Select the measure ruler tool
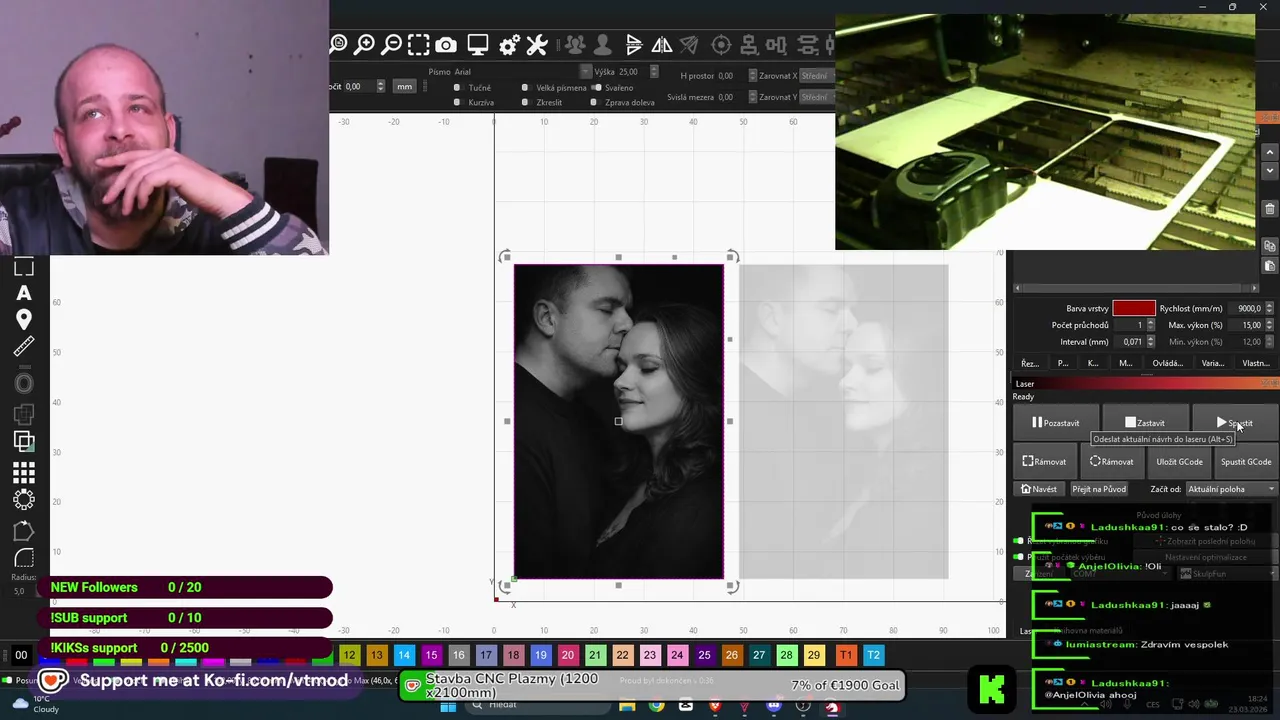1280x720 pixels. 24,347
